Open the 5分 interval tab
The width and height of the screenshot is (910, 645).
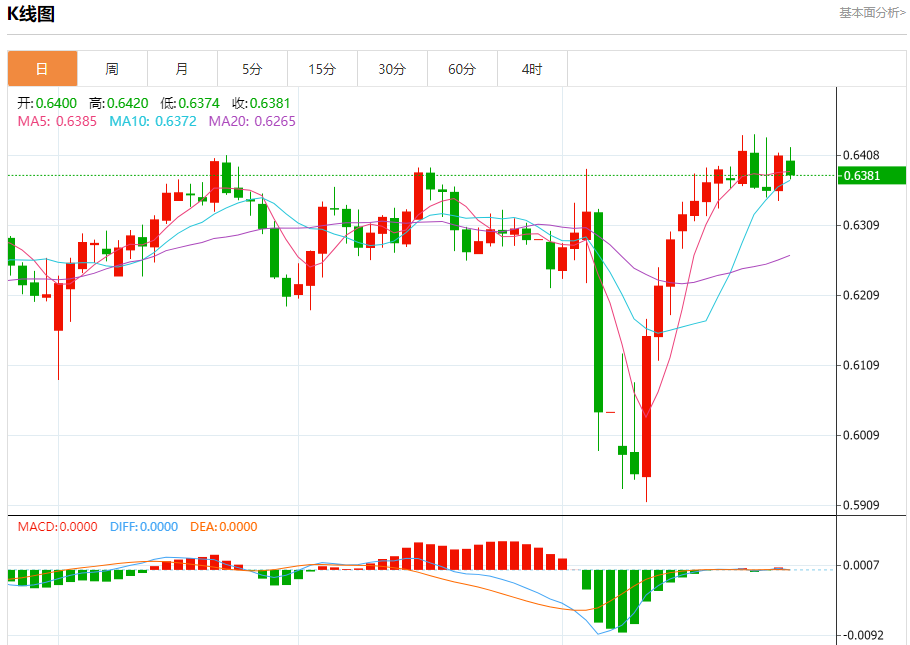(x=252, y=69)
